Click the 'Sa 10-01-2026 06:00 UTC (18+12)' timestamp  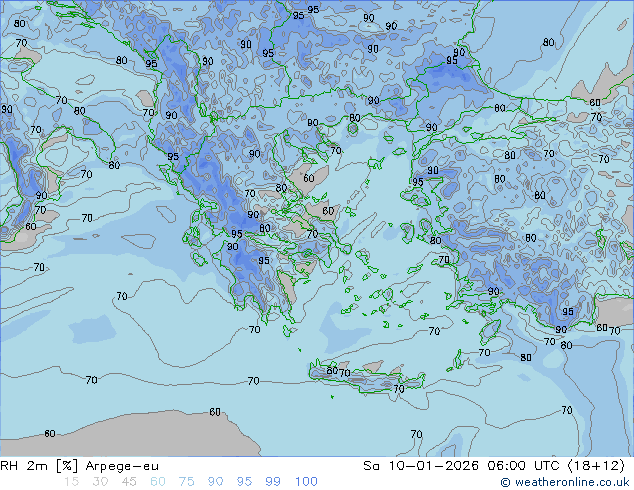(x=494, y=466)
